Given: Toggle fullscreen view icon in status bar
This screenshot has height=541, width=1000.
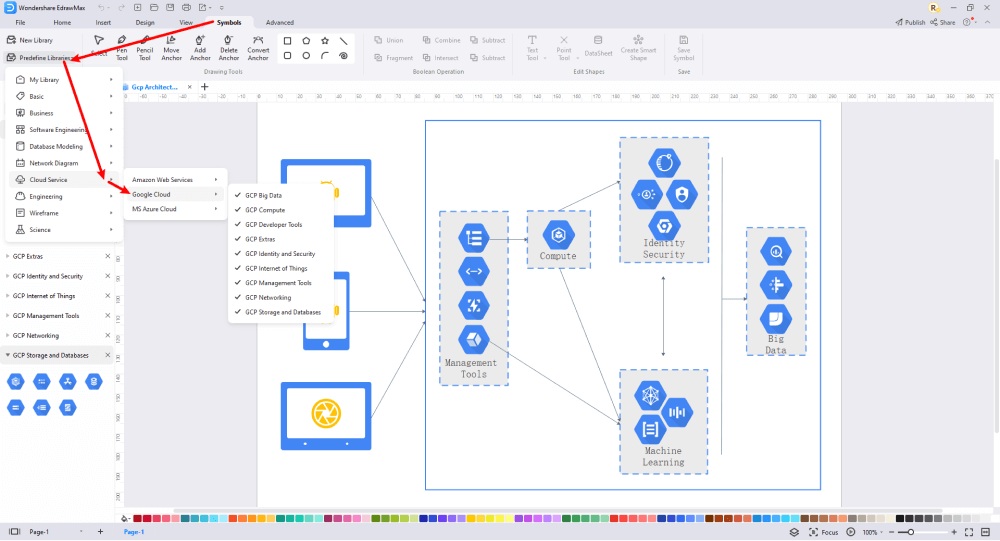Looking at the screenshot, I should click(969, 532).
